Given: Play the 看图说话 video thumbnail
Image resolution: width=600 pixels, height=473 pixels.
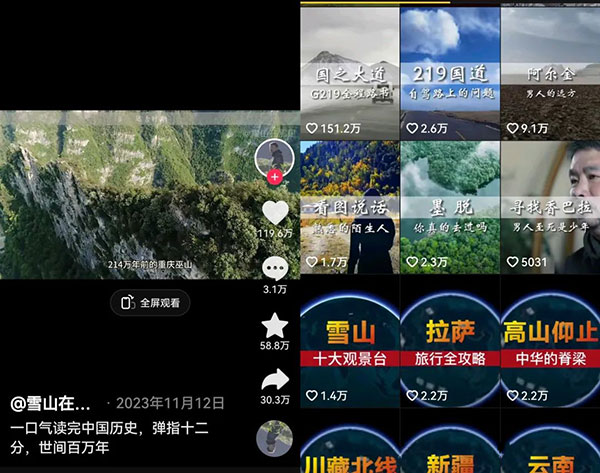Looking at the screenshot, I should [x=350, y=205].
